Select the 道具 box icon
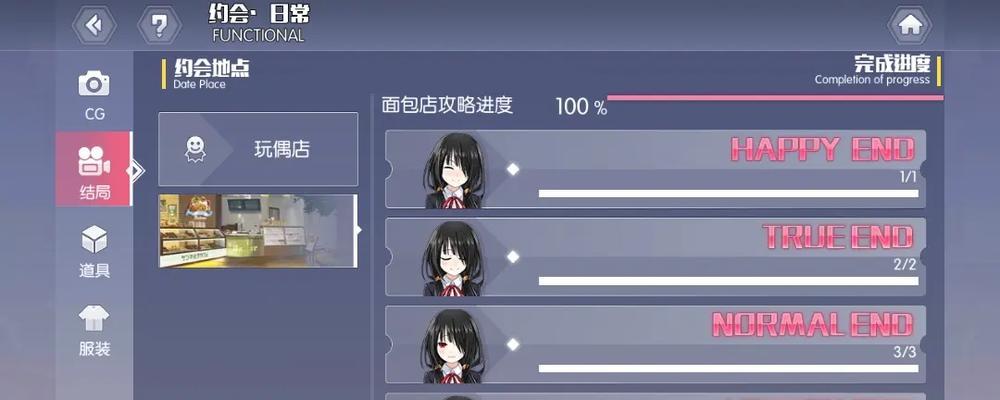The height and width of the screenshot is (400, 1000). tap(94, 239)
